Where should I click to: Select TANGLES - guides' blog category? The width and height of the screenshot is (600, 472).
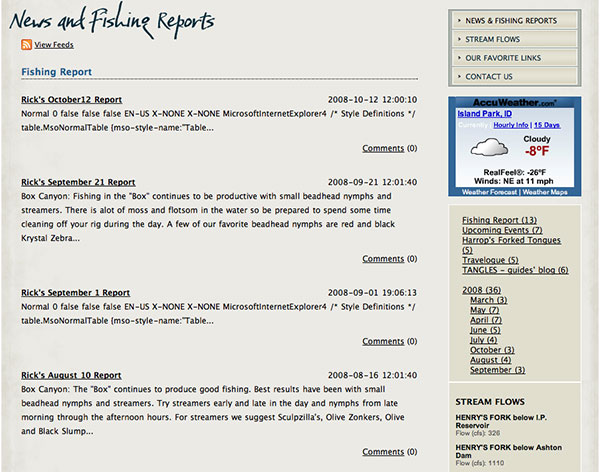point(515,270)
